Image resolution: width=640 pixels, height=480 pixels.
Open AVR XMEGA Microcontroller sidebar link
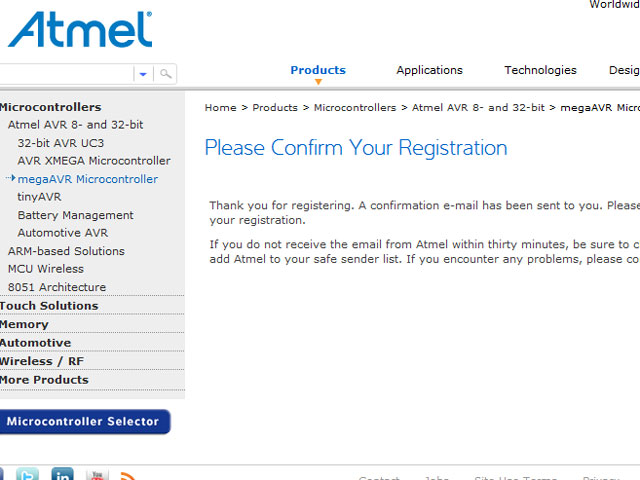click(x=94, y=161)
